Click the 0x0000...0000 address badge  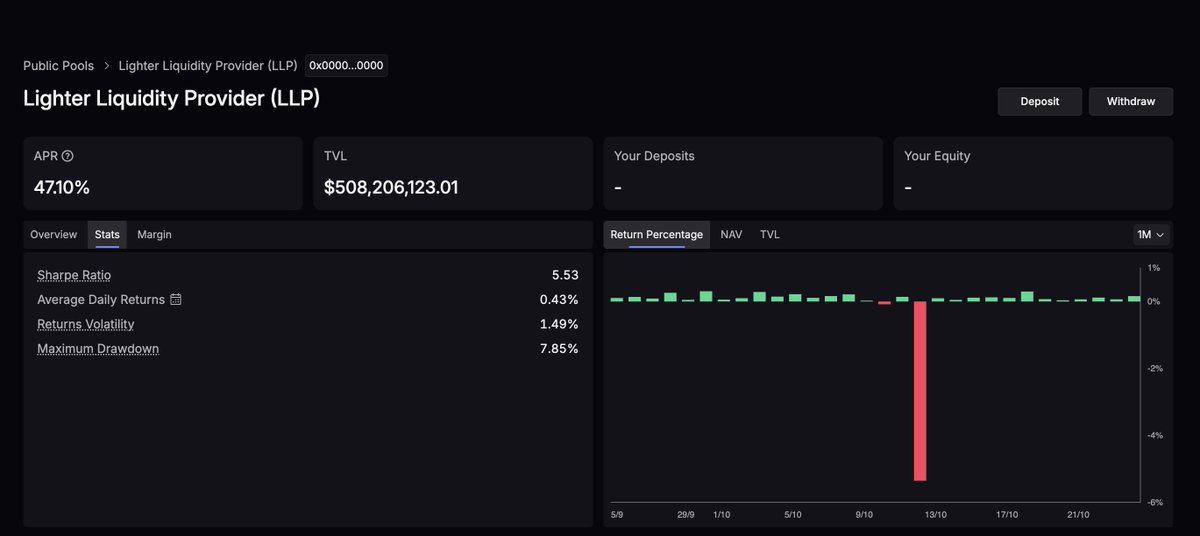point(346,66)
